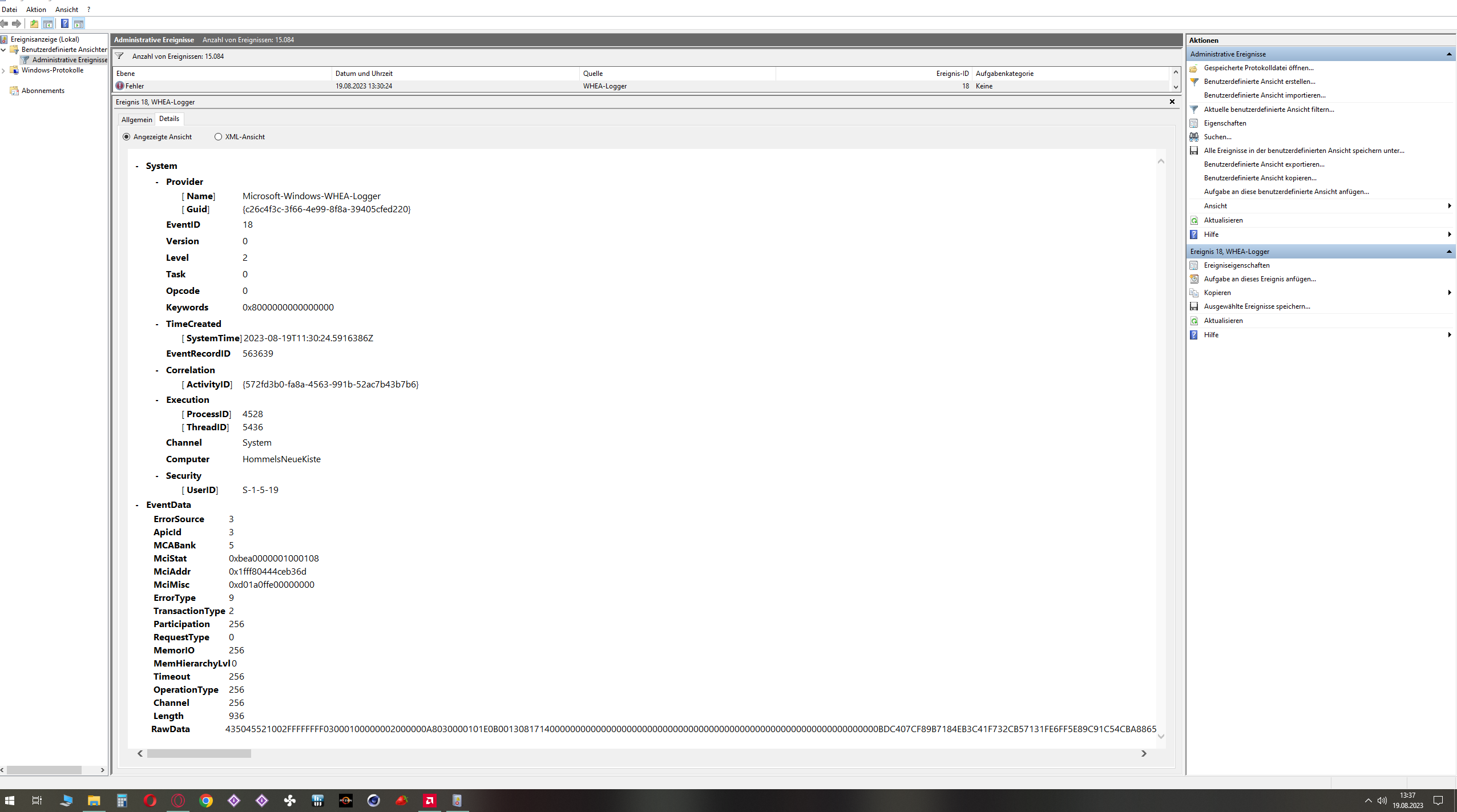Expand the Windows-Protokolle tree node
The image size is (1457, 812).
coord(3,70)
